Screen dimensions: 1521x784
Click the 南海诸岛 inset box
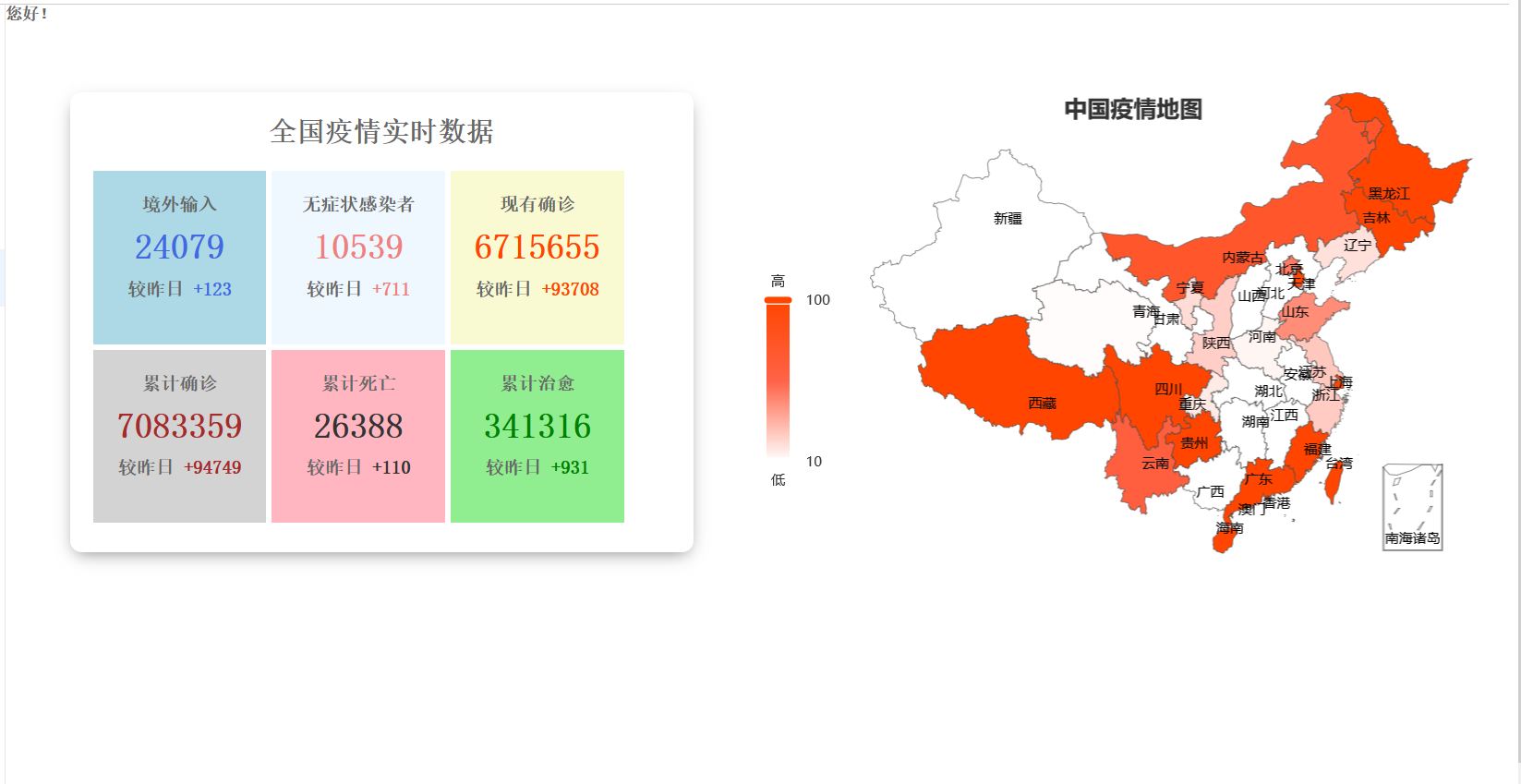pyautogui.click(x=1412, y=508)
